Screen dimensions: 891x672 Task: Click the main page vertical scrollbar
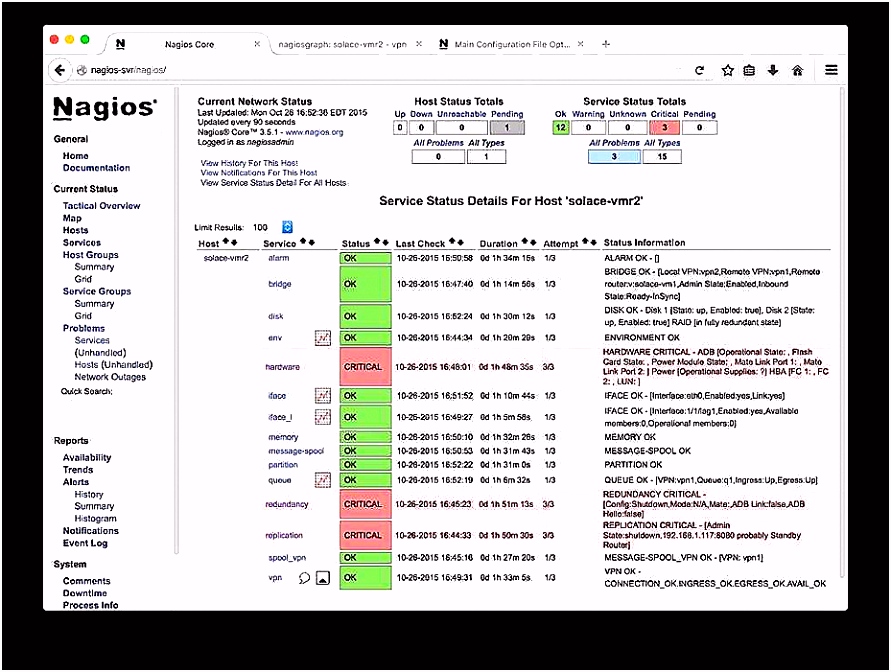[x=843, y=333]
